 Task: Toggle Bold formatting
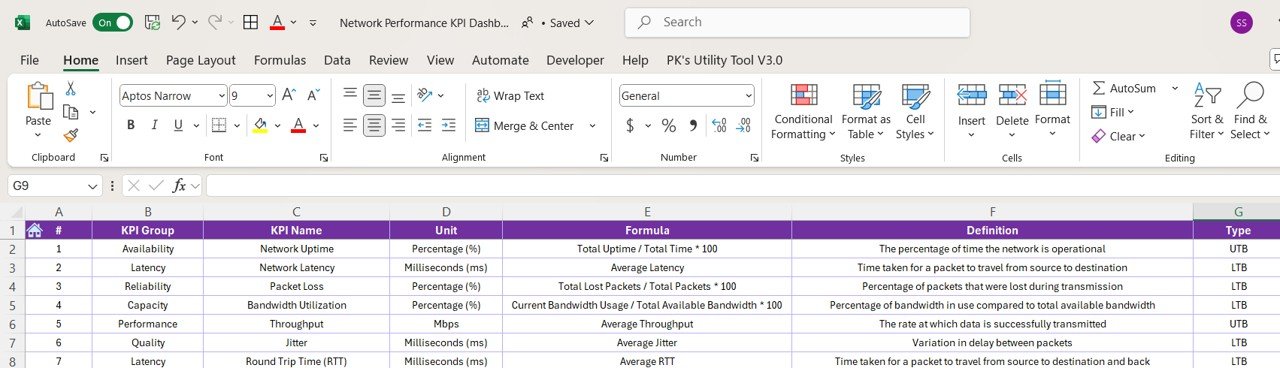coord(130,126)
